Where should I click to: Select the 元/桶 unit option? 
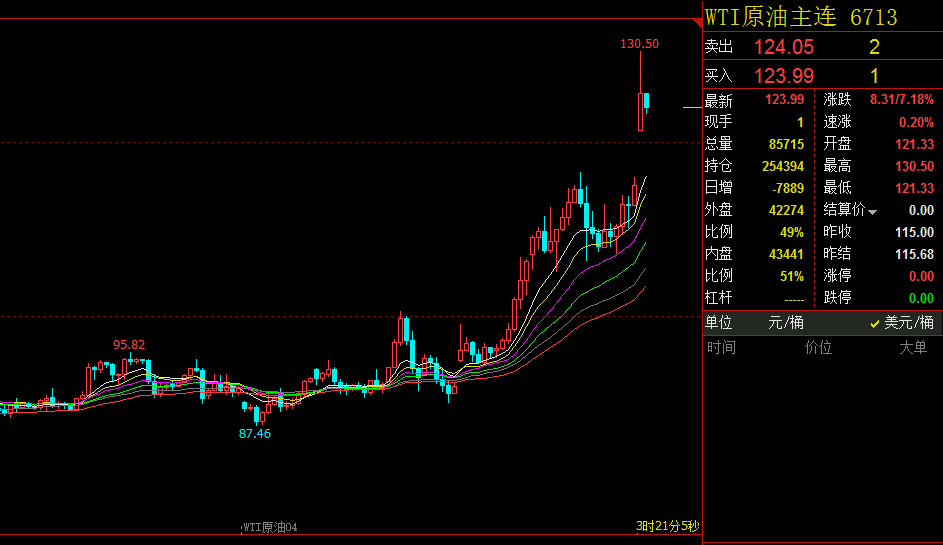[785, 323]
